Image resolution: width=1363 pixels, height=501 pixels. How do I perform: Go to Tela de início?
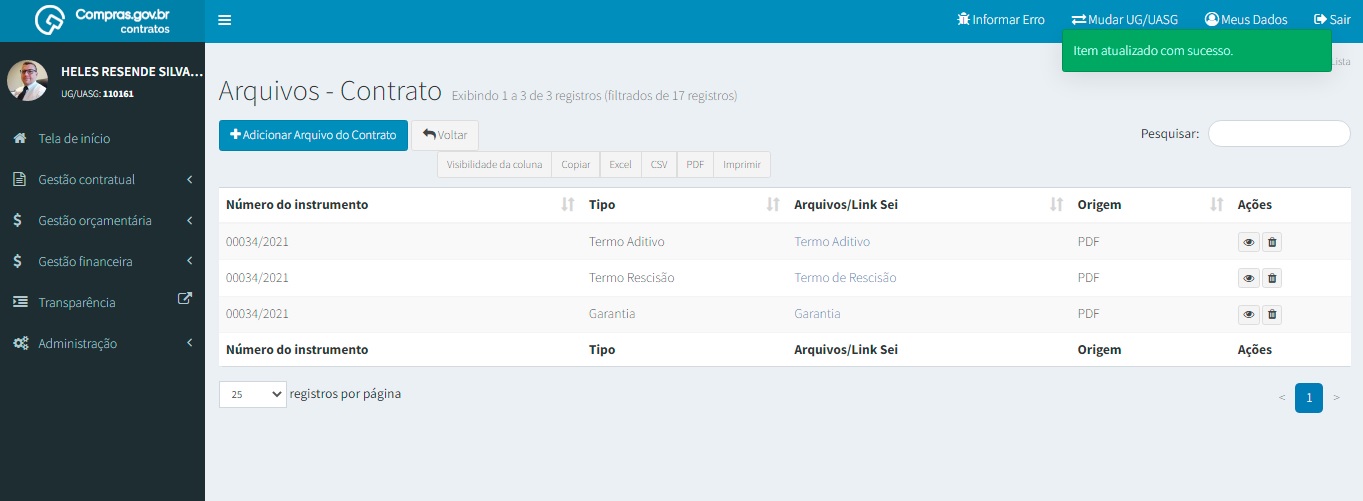pos(102,138)
